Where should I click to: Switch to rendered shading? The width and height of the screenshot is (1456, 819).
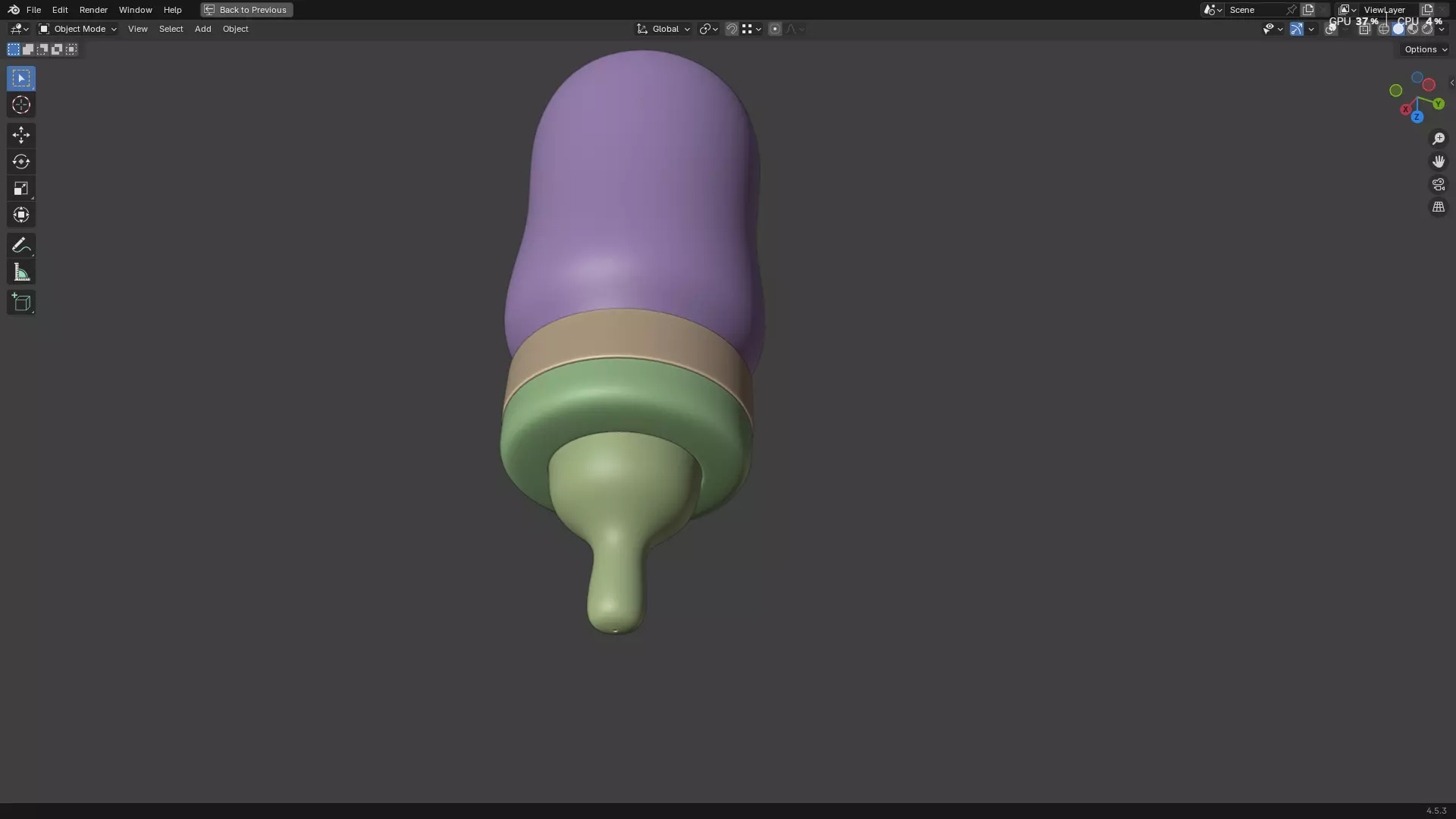[1427, 29]
